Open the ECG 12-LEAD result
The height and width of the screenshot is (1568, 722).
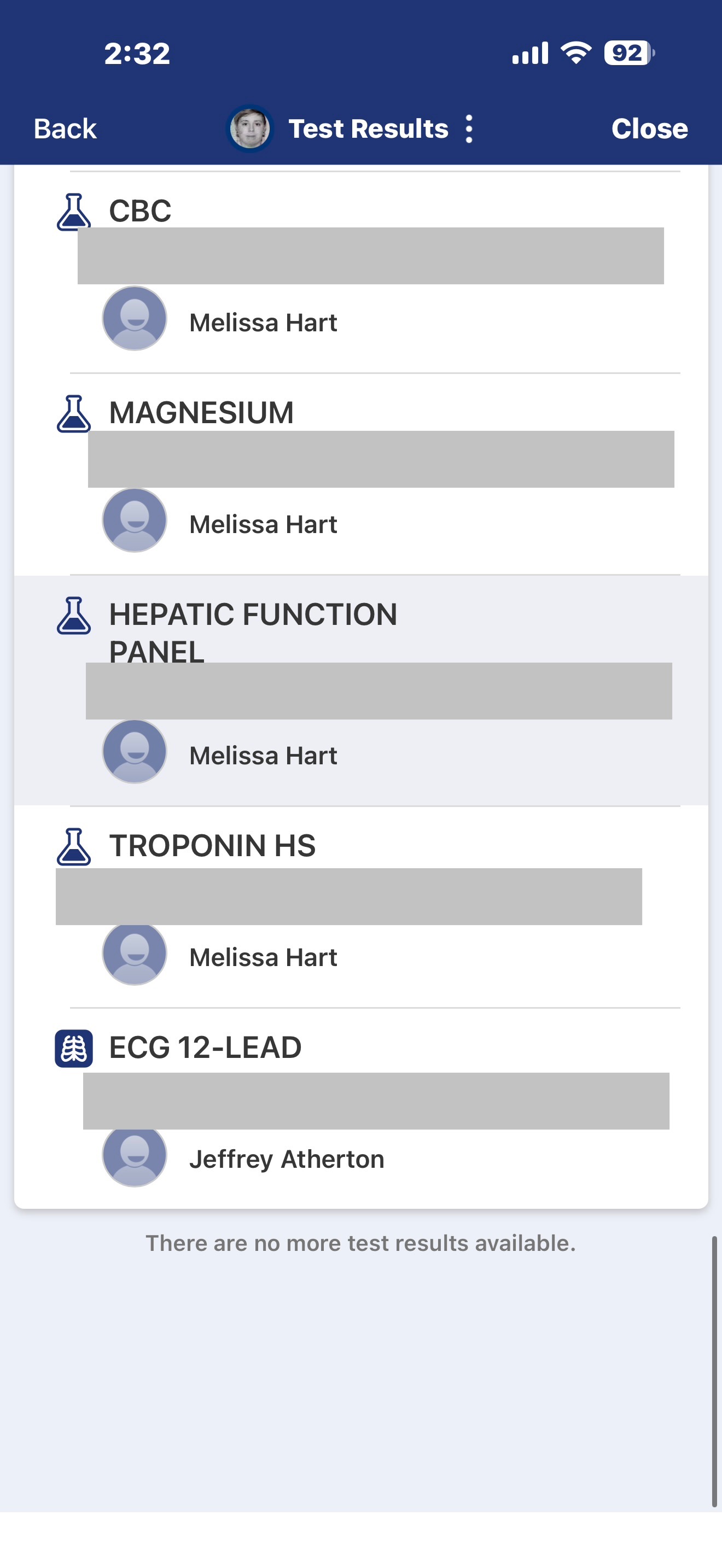pos(205,1048)
